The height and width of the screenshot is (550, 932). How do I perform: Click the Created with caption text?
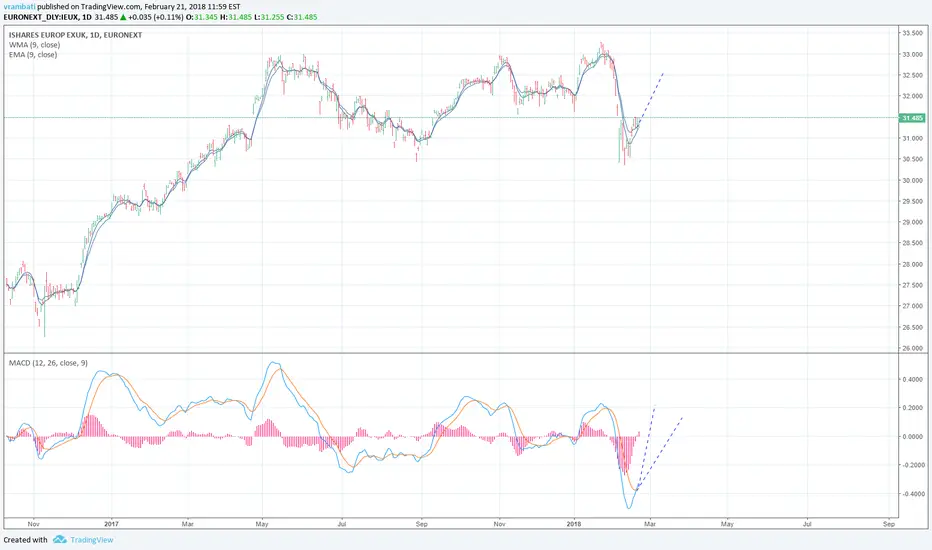click(x=26, y=540)
